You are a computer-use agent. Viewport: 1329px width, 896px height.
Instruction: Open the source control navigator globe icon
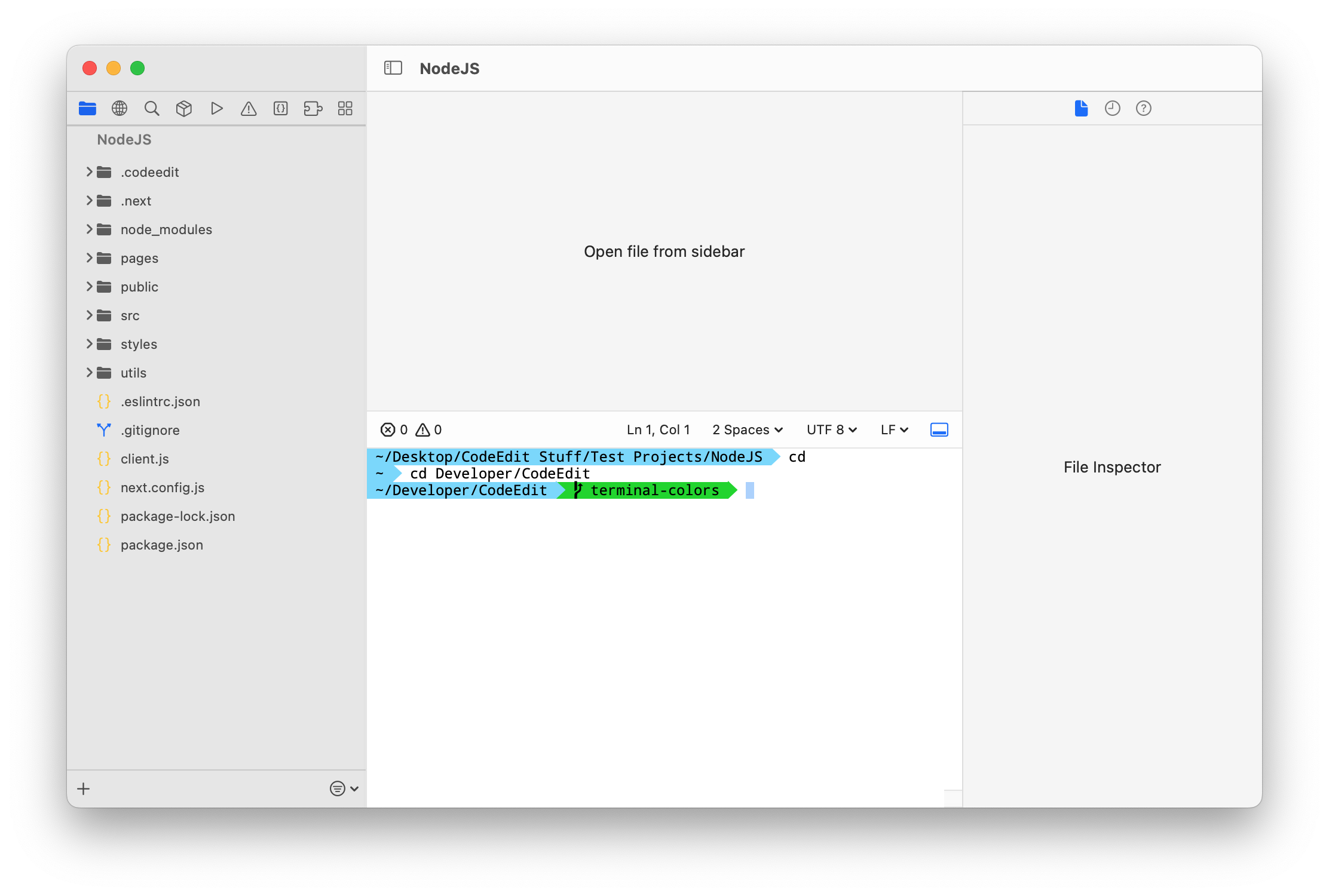(120, 108)
